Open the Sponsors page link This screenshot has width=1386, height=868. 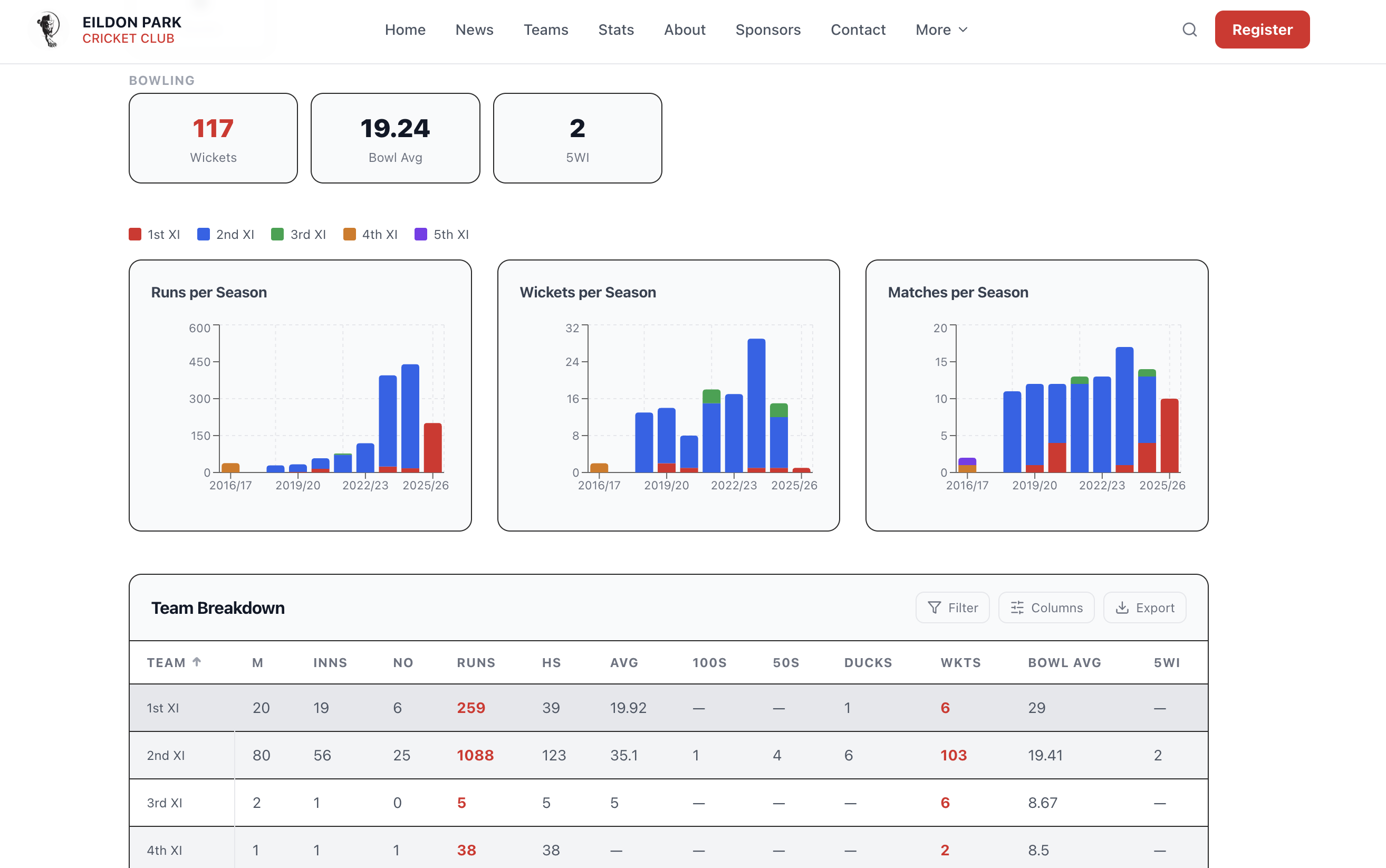click(x=768, y=30)
